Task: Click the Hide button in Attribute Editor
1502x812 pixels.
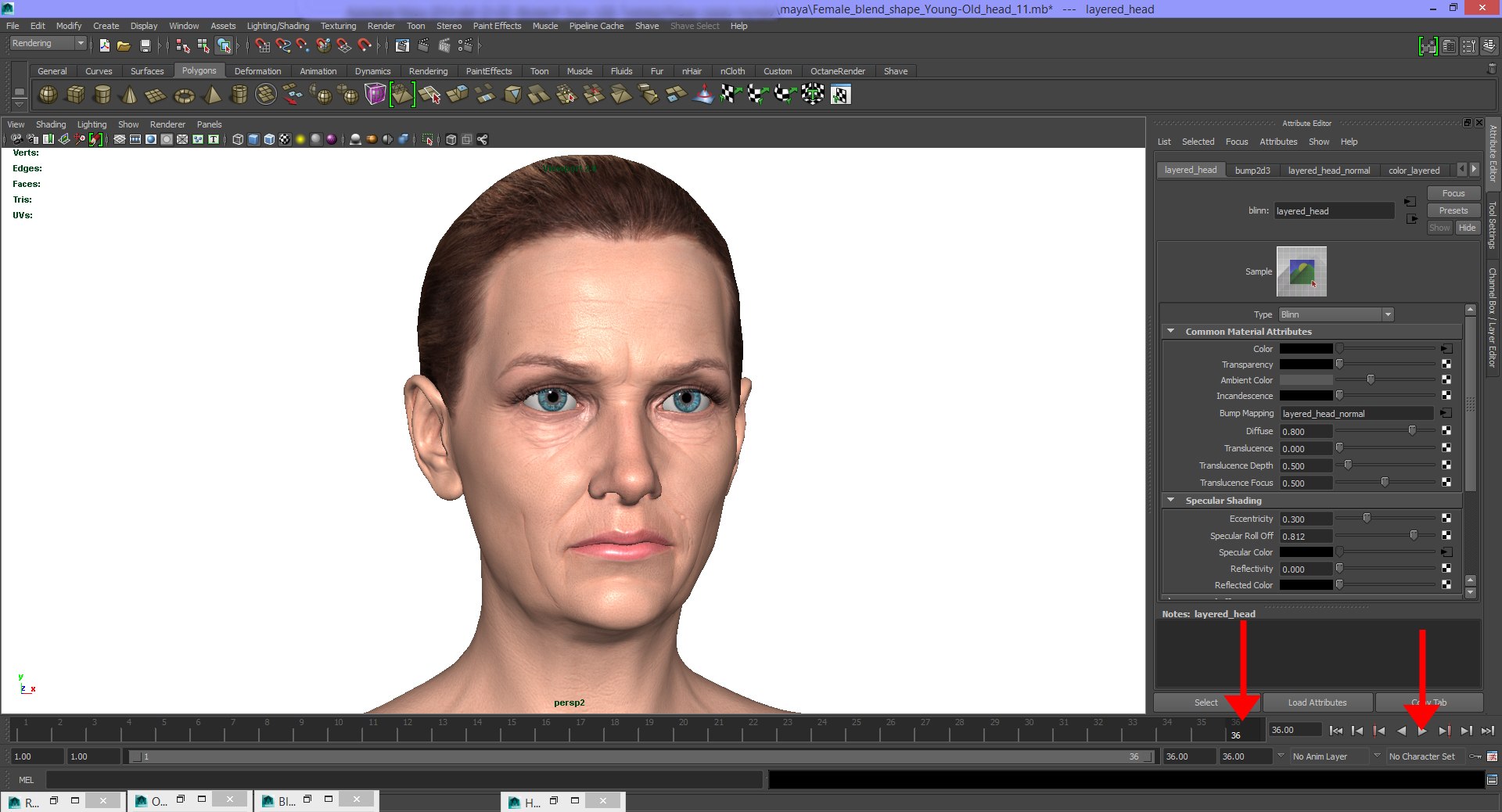Action: tap(1467, 228)
